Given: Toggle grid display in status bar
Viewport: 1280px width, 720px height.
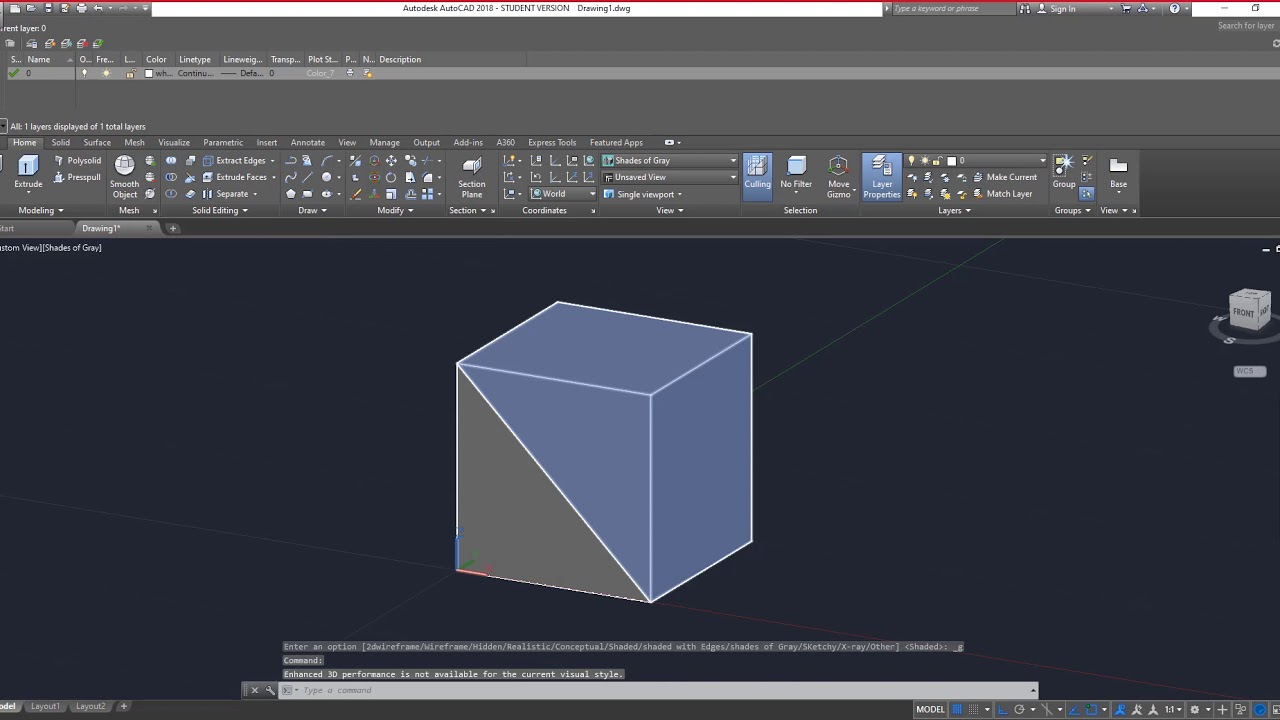Looking at the screenshot, I should point(957,709).
